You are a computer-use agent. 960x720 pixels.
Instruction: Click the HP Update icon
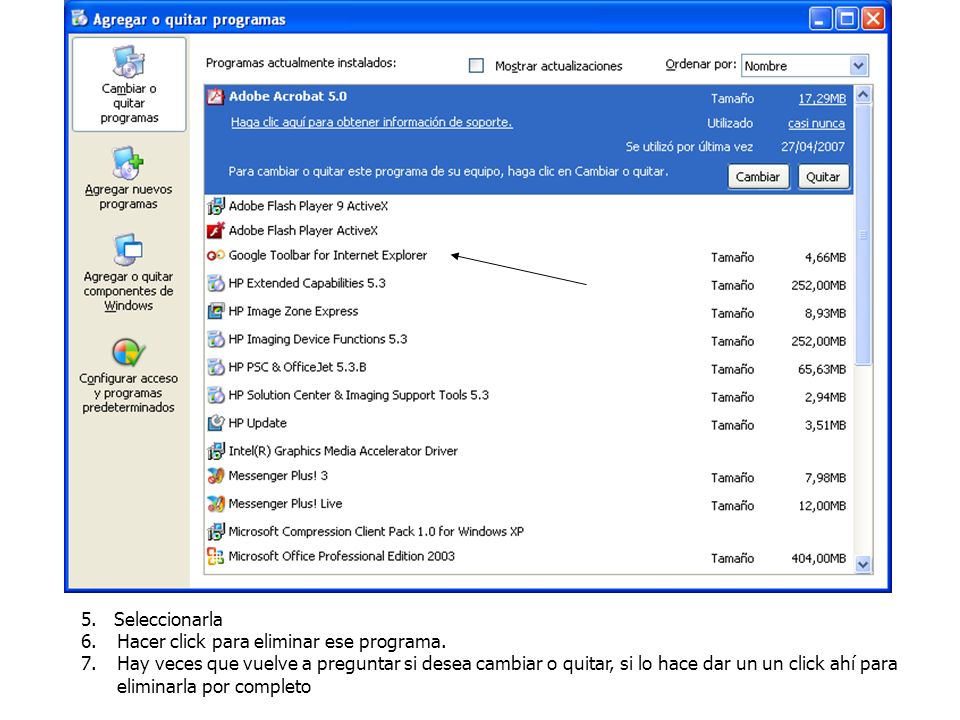click(x=216, y=423)
